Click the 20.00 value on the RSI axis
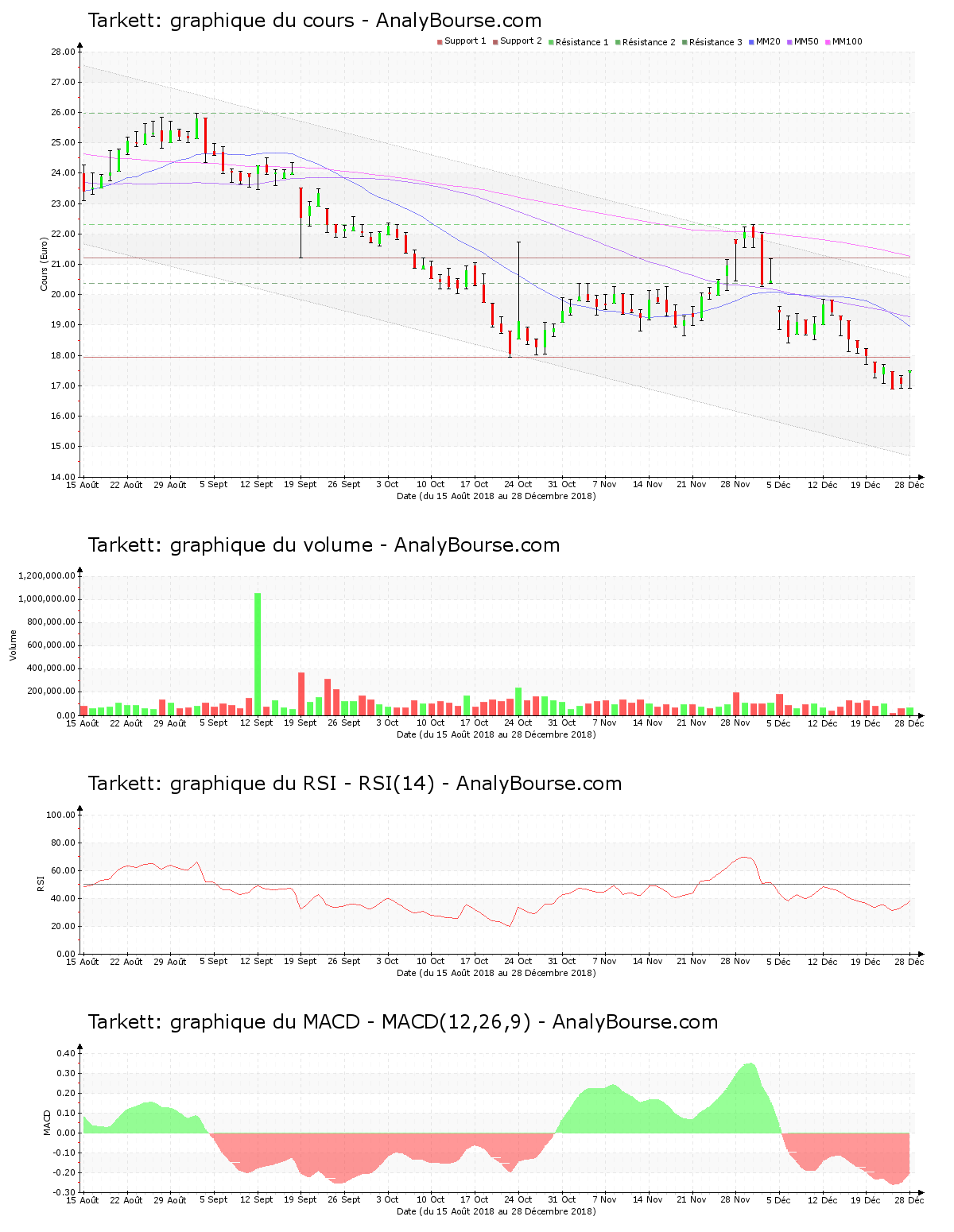 click(x=63, y=926)
